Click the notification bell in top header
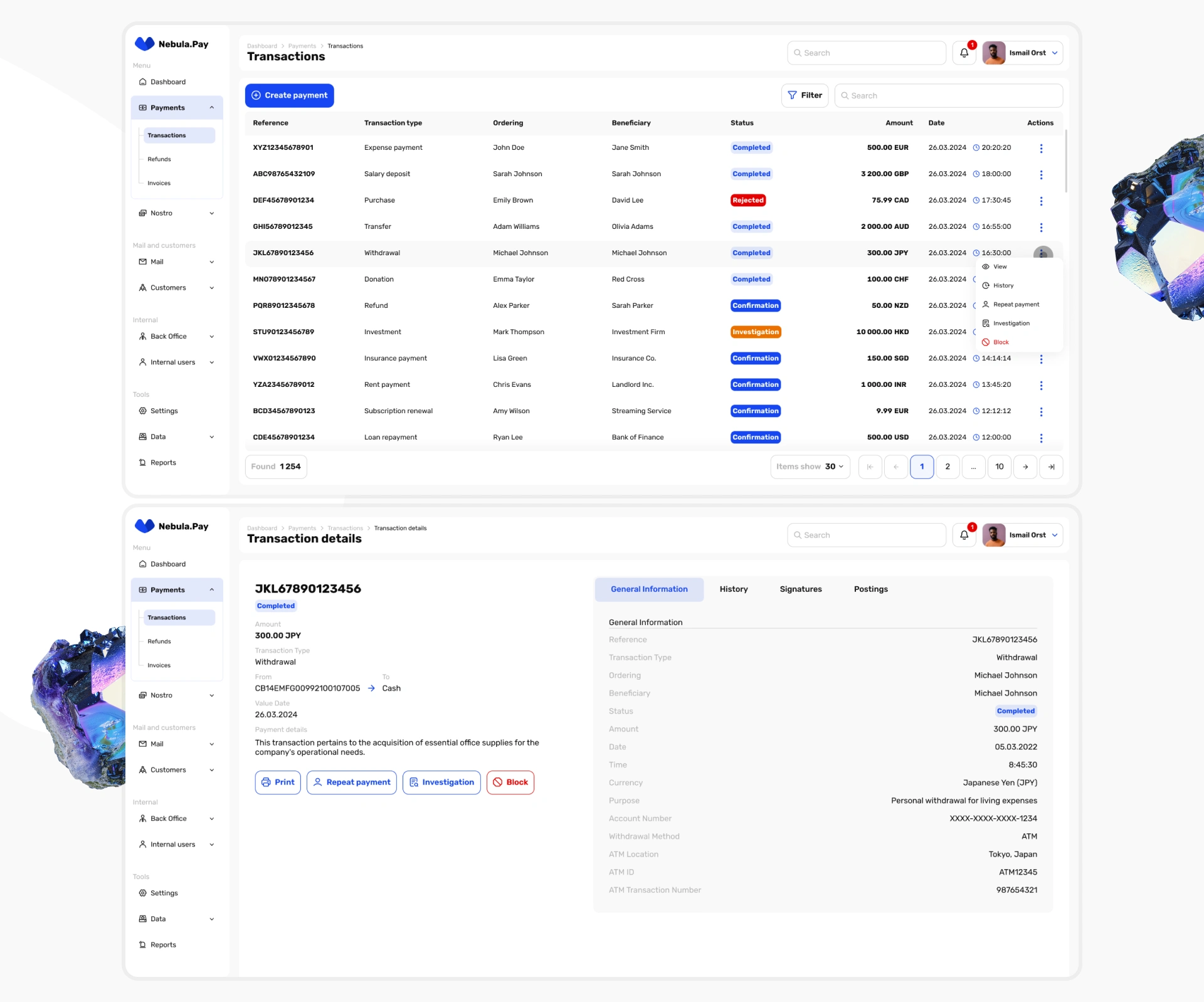This screenshot has width=1204, height=1002. point(964,53)
